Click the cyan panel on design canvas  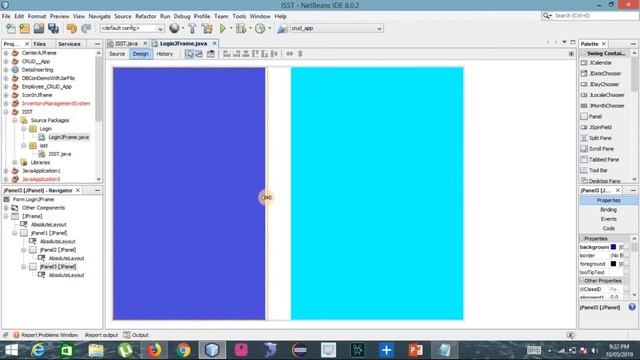point(377,193)
